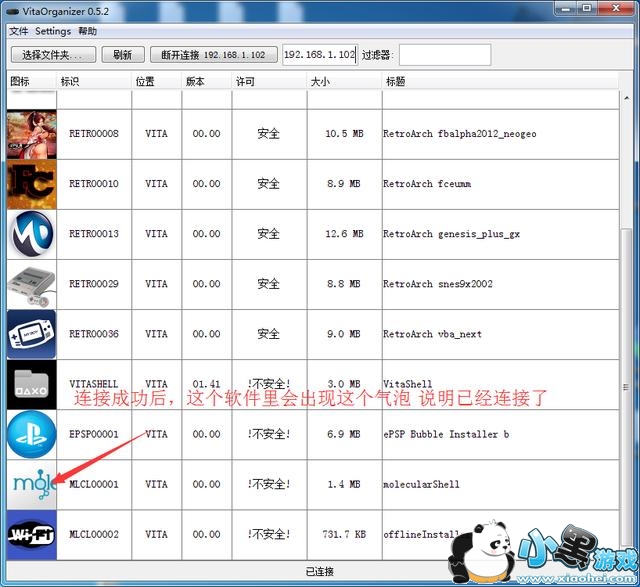The width and height of the screenshot is (640, 587).
Task: Select the RETR00010 identifier cell
Action: tap(94, 184)
